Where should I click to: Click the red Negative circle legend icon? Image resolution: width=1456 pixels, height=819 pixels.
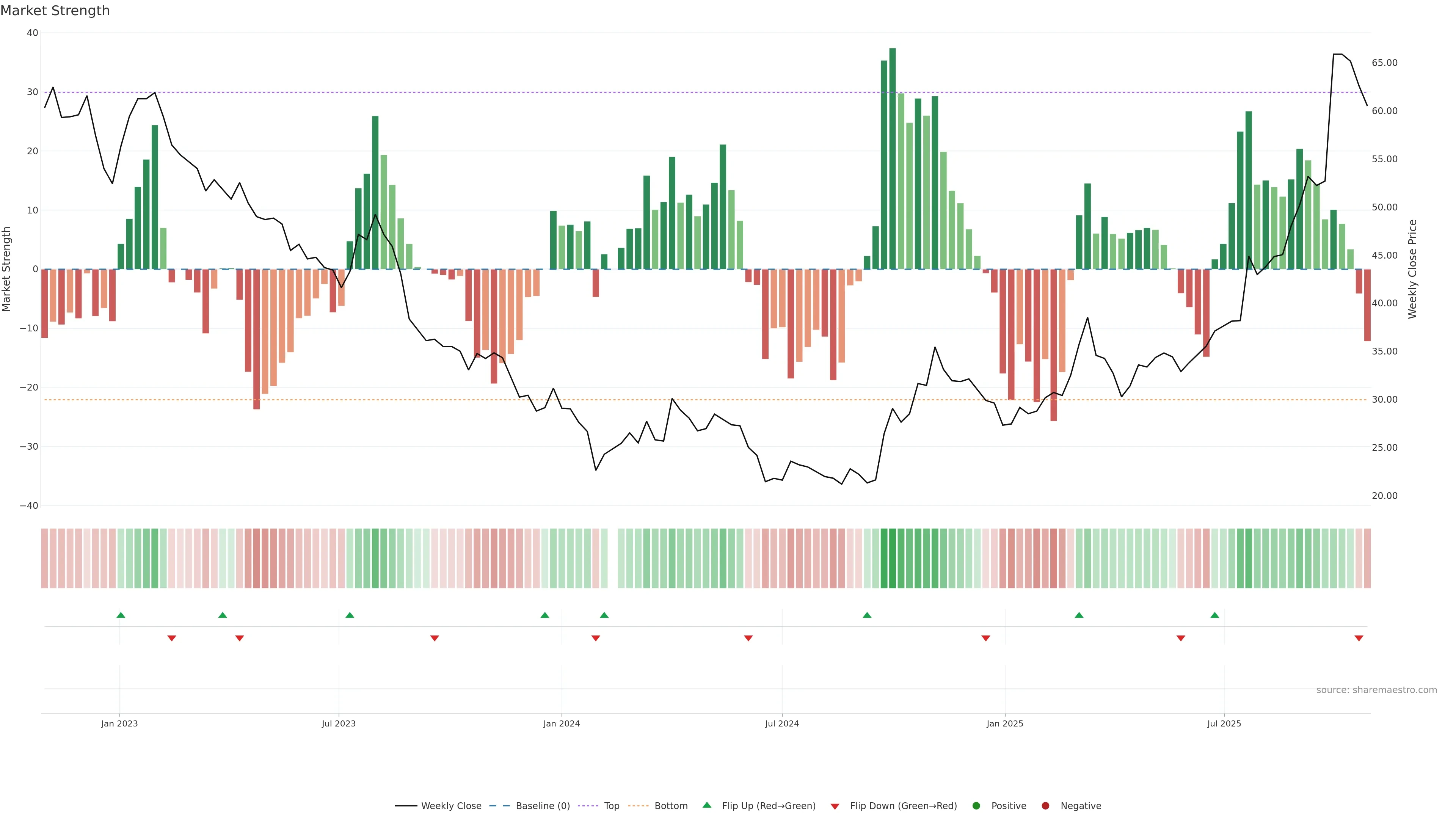1045,805
